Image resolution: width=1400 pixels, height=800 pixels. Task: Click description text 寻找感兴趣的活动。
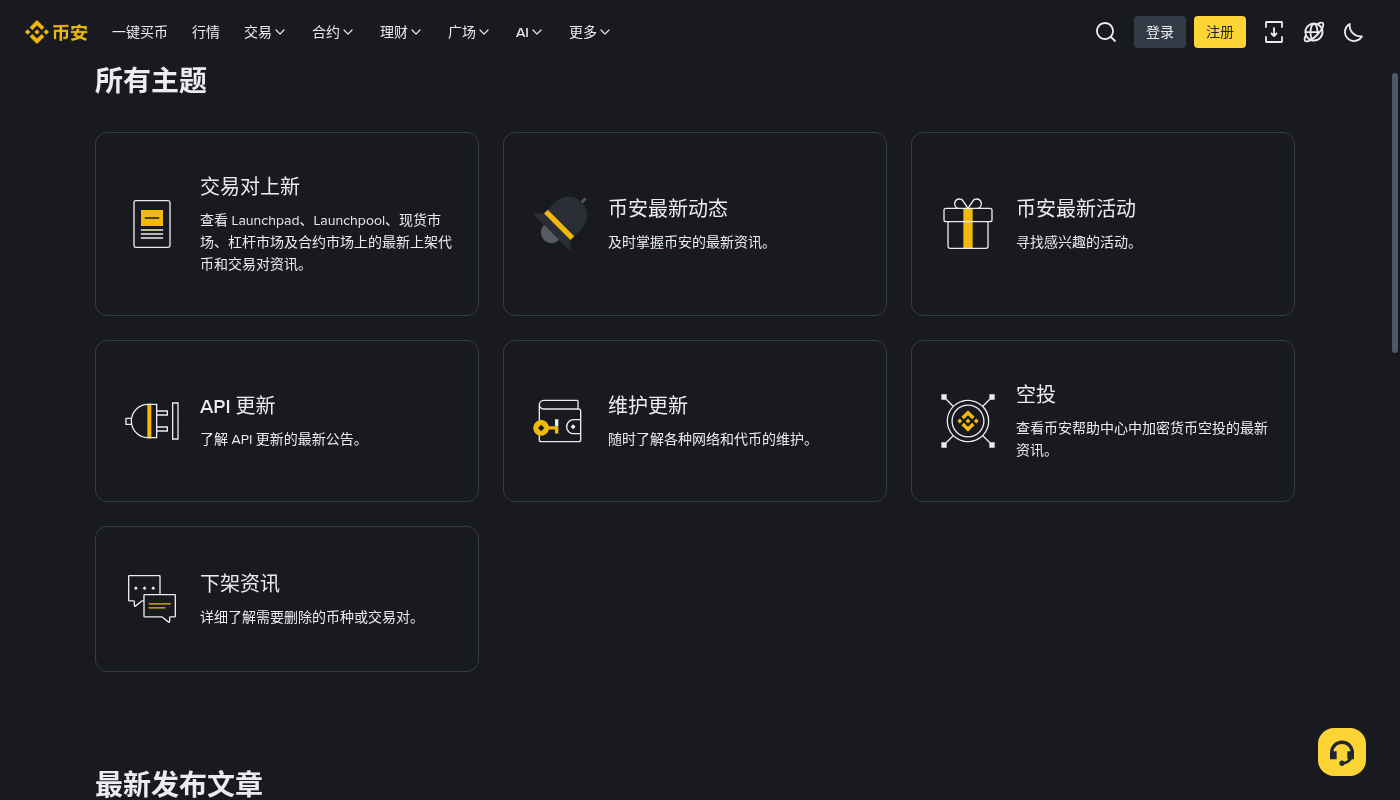1079,242
